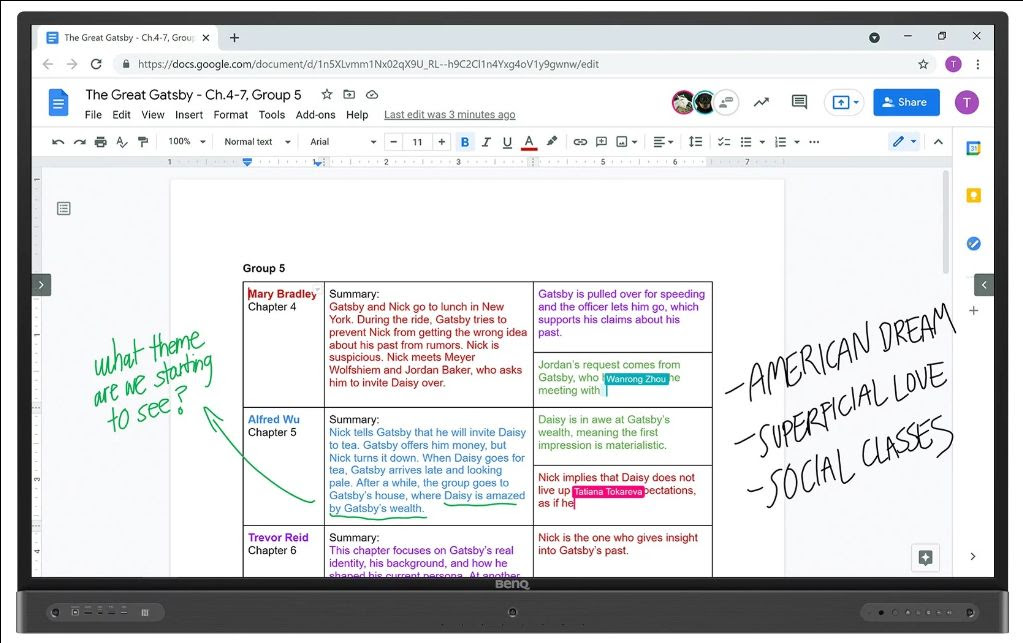1023x643 pixels.
Task: Add a comment from the toolbar icon
Action: coord(602,142)
